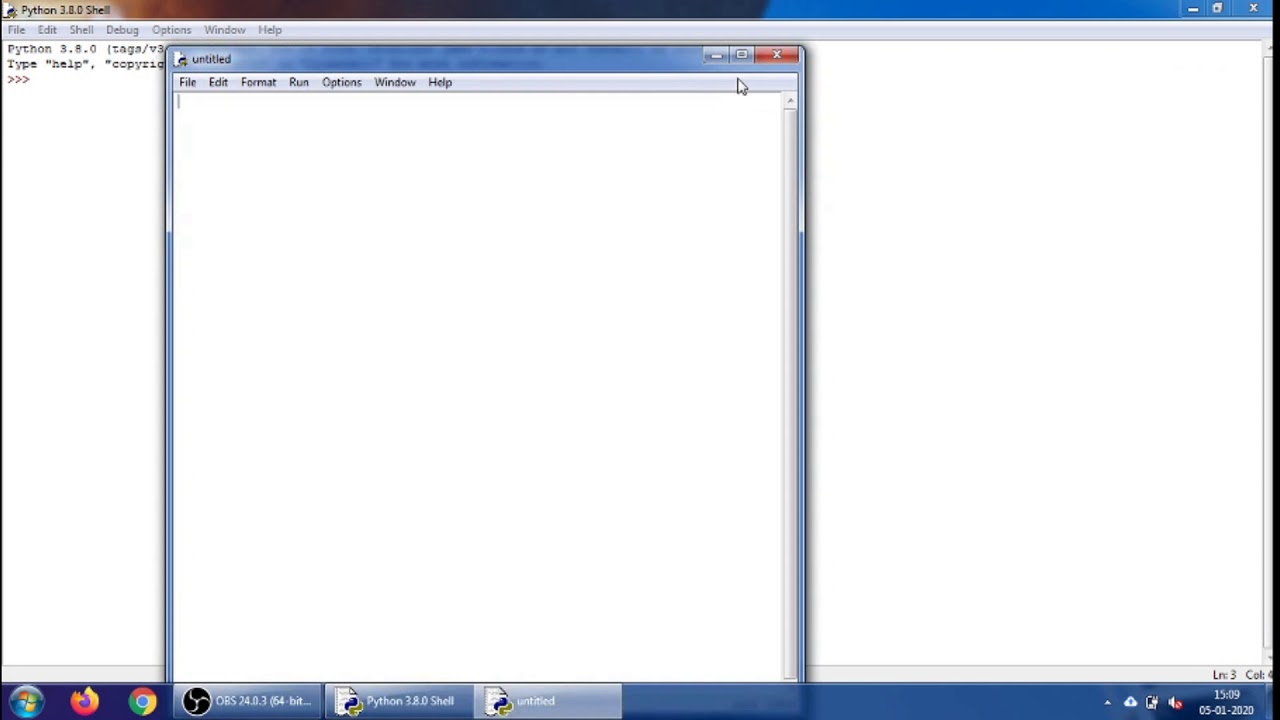This screenshot has height=720, width=1280.
Task: Minimize the untitled editor window
Action: [716, 55]
